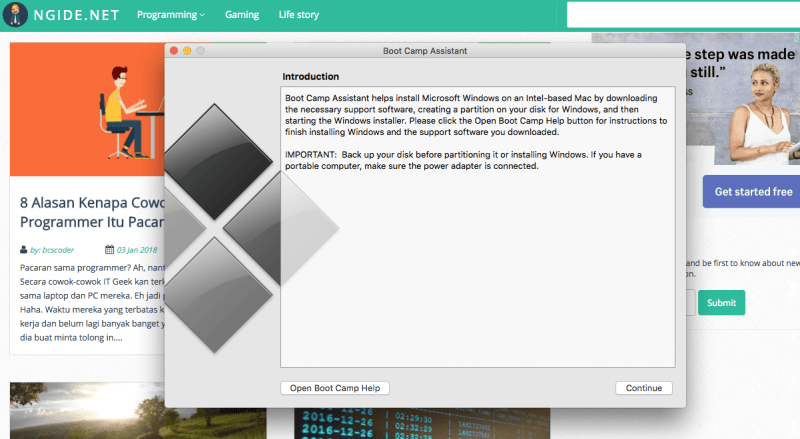
Task: Click the newsletter email input field
Action: pyautogui.click(x=690, y=303)
